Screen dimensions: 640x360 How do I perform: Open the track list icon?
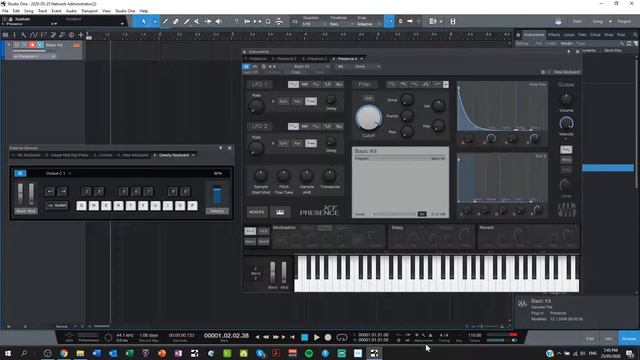[5, 35]
